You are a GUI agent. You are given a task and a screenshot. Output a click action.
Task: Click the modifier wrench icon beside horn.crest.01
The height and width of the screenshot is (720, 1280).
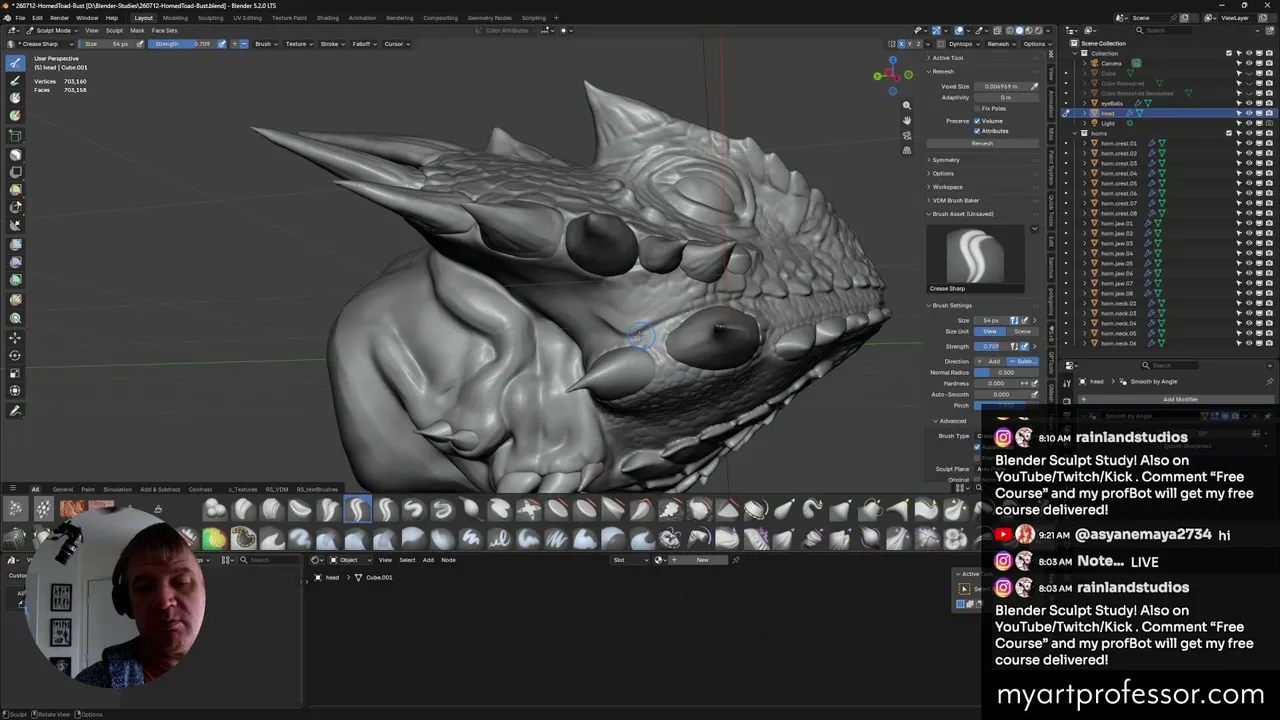pos(1151,143)
